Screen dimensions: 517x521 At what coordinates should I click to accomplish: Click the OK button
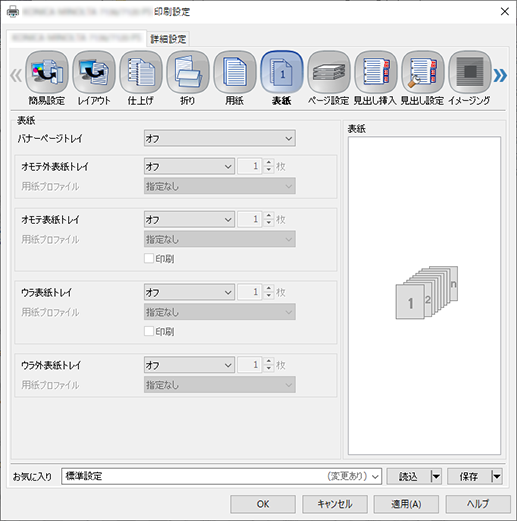tap(263, 504)
